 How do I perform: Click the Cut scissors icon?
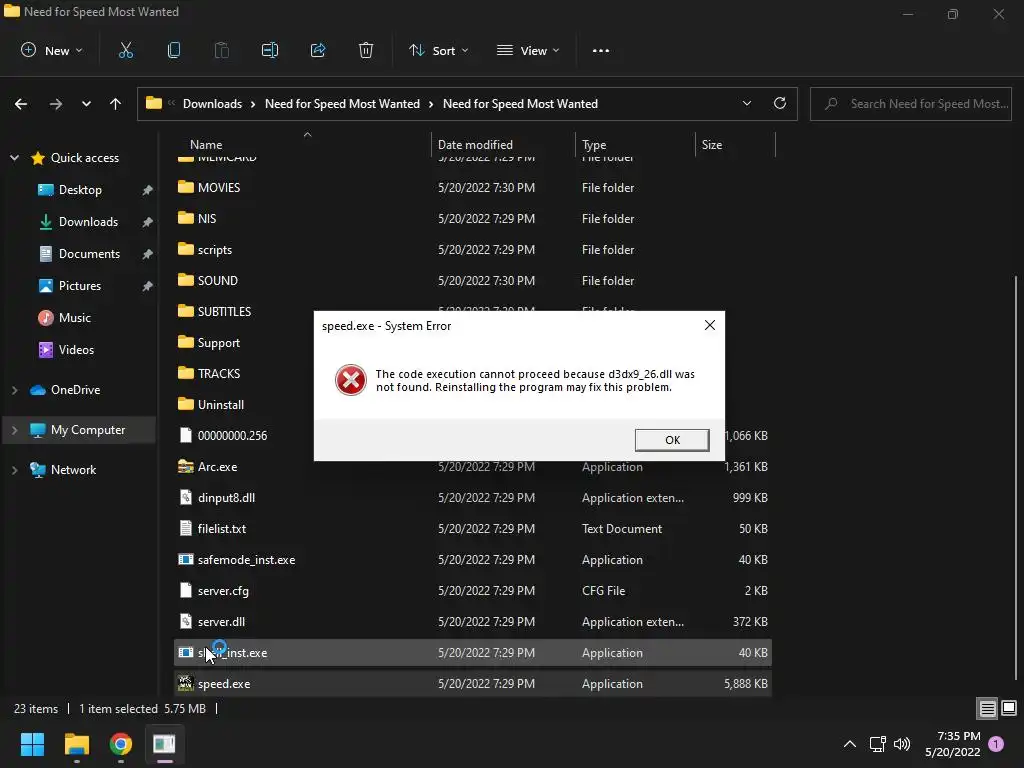pos(125,50)
